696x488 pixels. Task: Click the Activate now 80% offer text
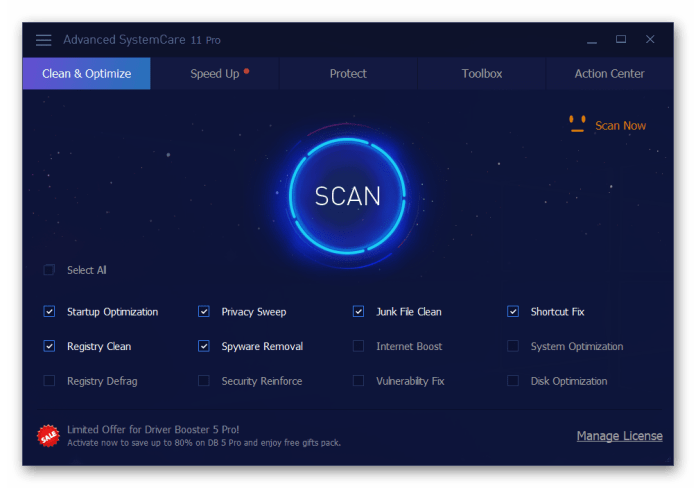tap(204, 443)
